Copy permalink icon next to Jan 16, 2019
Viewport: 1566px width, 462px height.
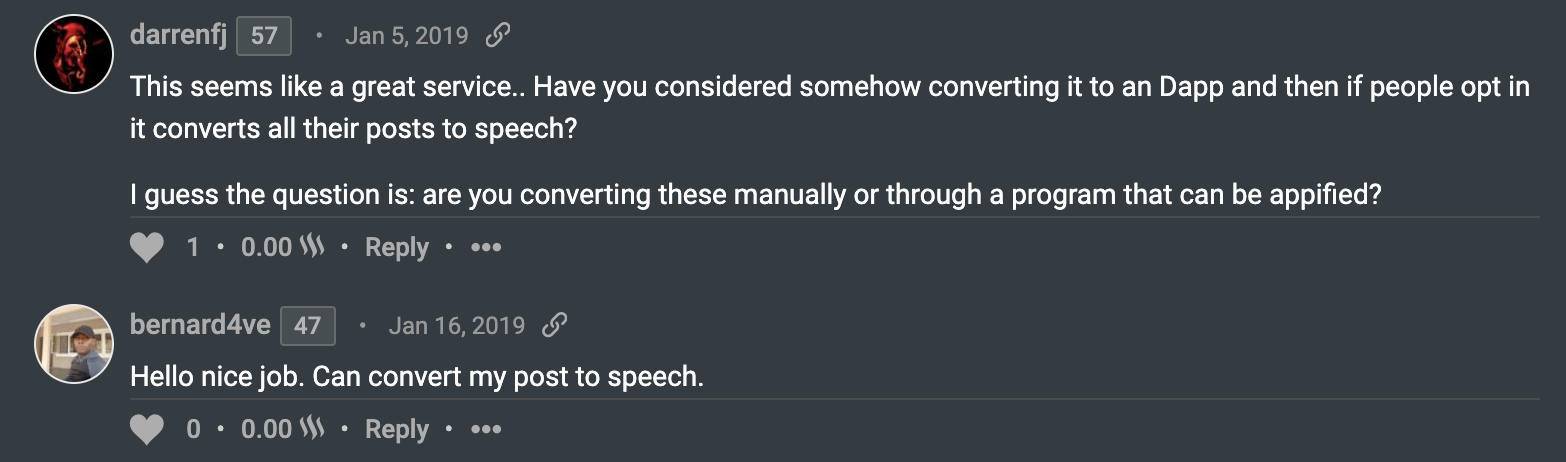[554, 325]
